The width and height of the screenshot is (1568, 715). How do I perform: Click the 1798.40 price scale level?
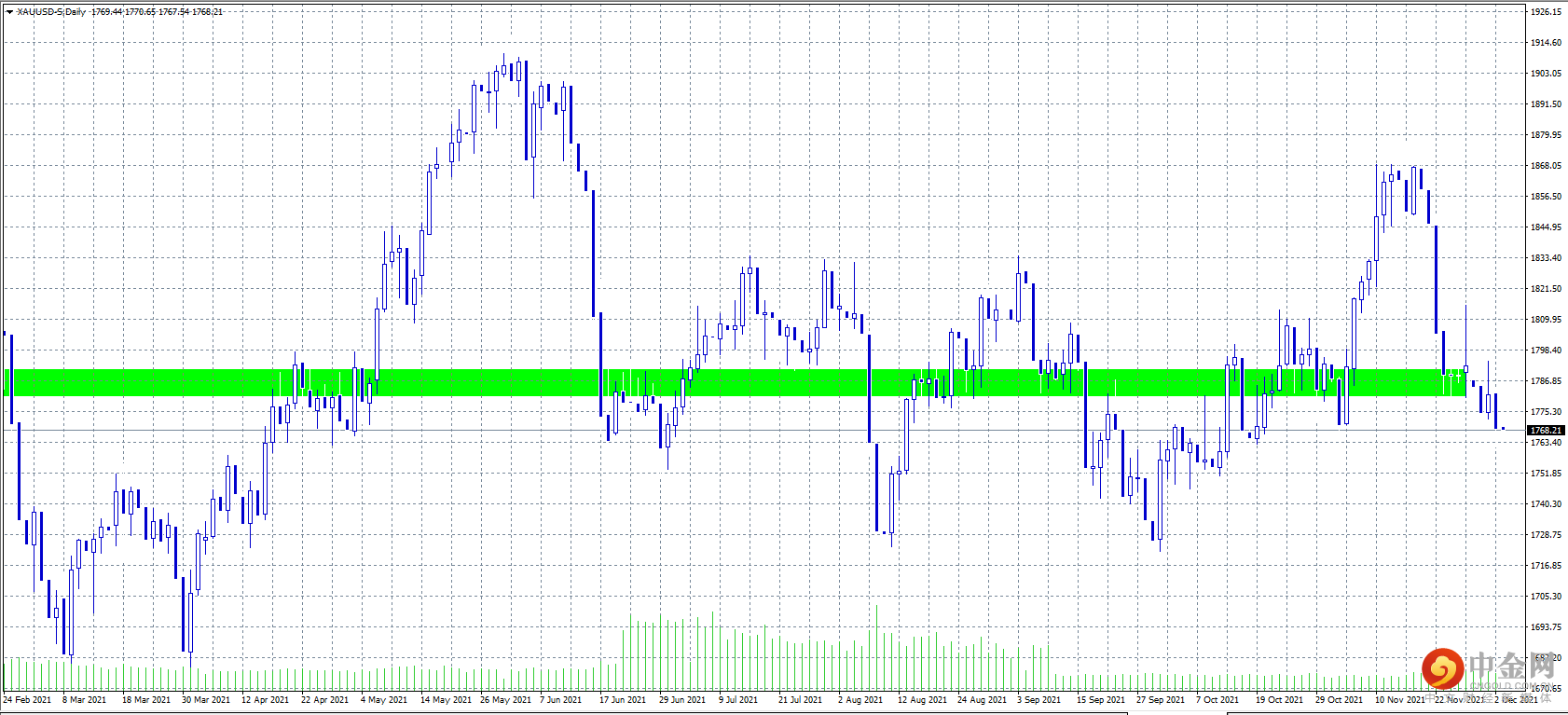pyautogui.click(x=1546, y=351)
